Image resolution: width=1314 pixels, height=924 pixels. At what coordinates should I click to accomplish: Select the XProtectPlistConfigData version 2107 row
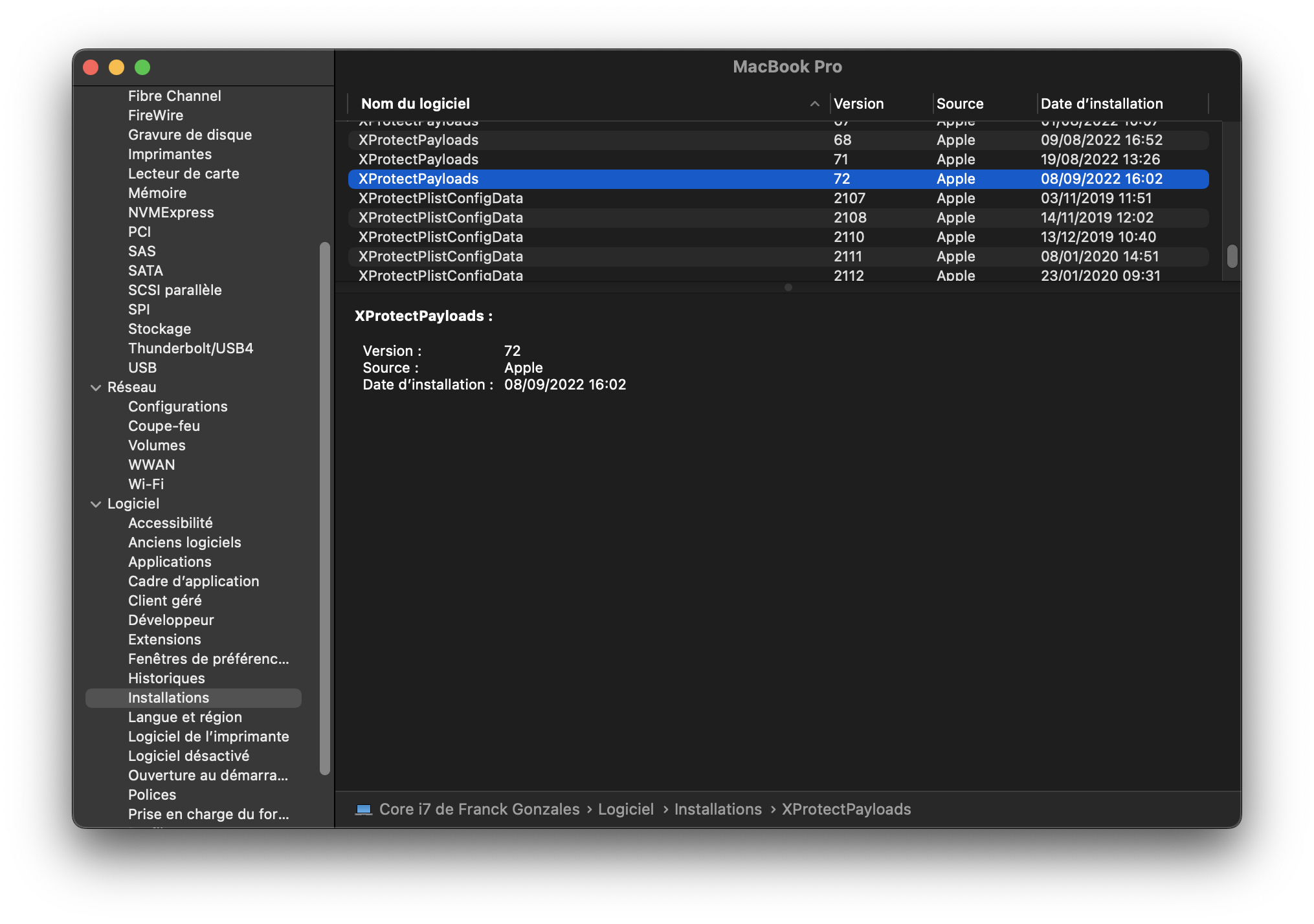pyautogui.click(x=647, y=198)
